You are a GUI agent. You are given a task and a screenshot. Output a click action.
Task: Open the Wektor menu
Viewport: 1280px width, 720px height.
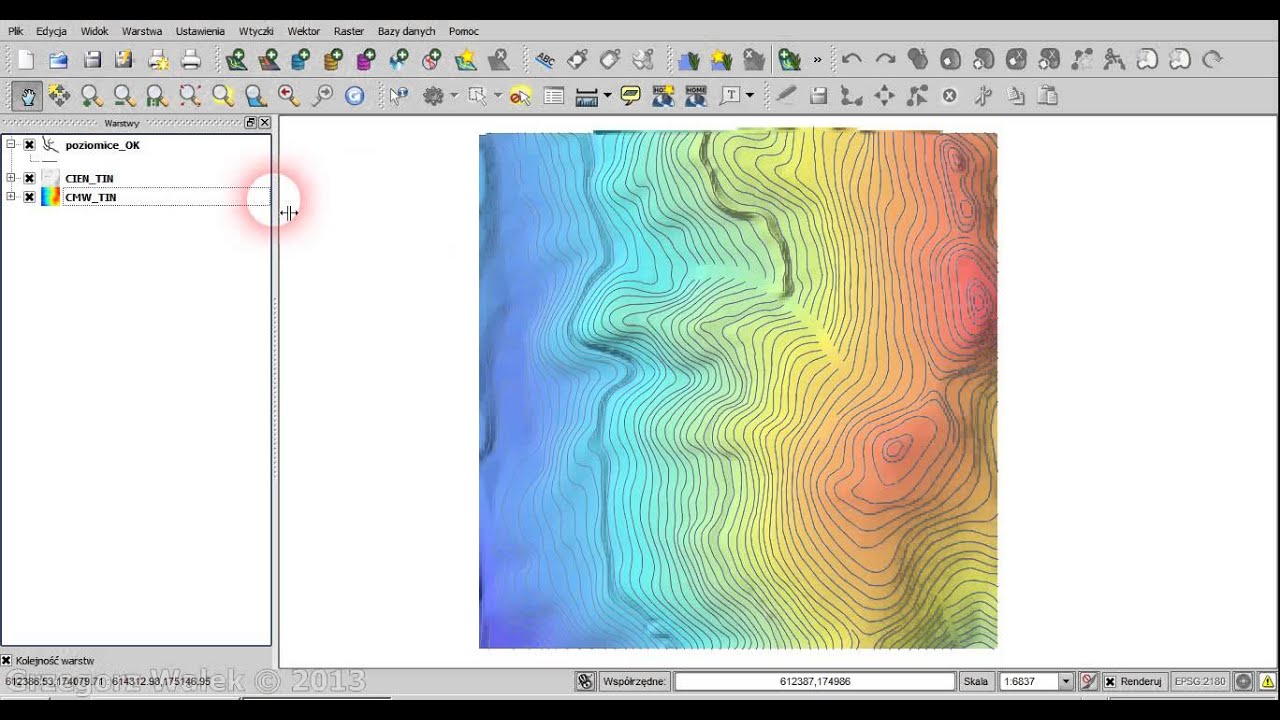point(304,31)
